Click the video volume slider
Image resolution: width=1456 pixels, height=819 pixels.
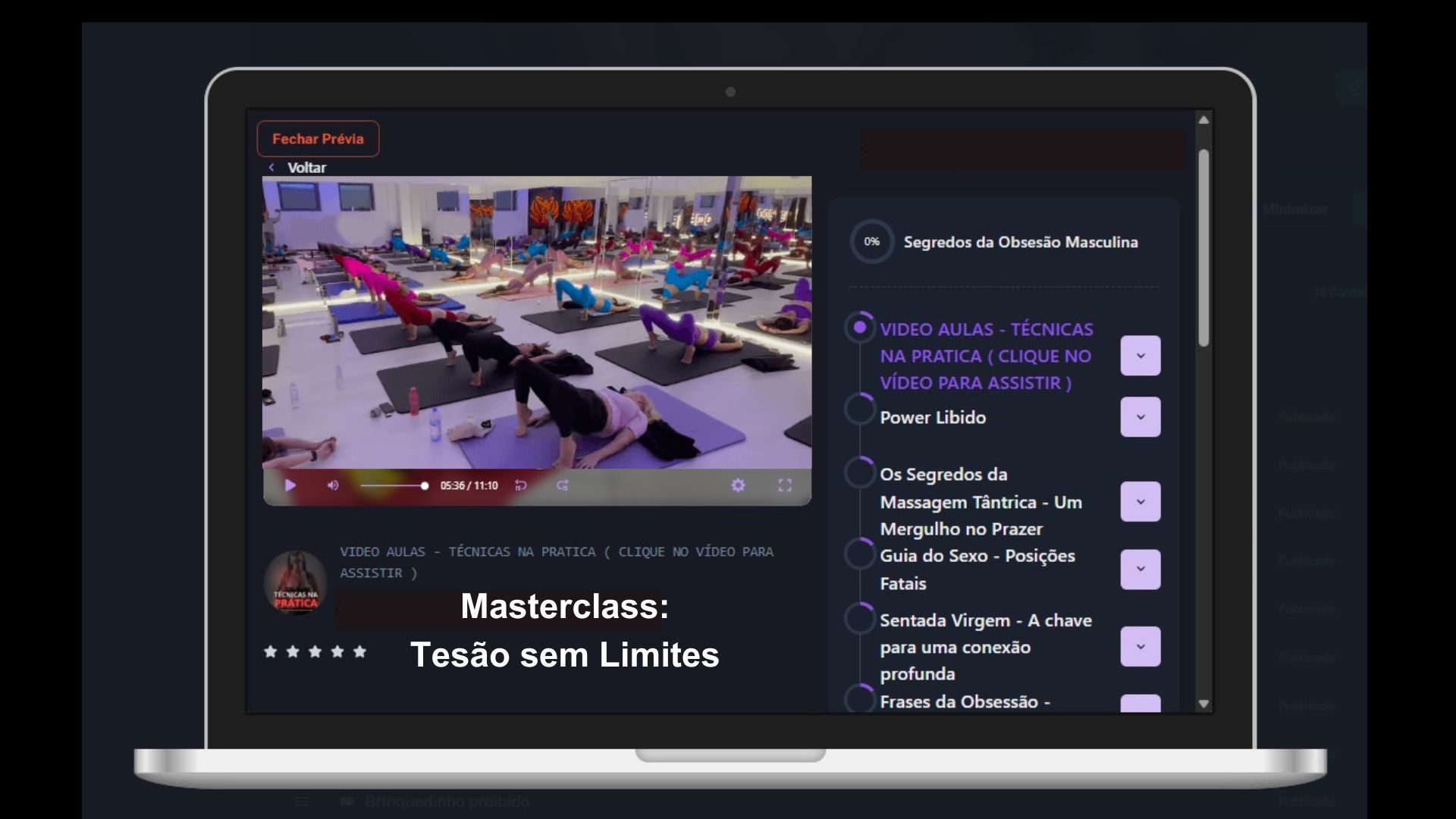tap(392, 485)
